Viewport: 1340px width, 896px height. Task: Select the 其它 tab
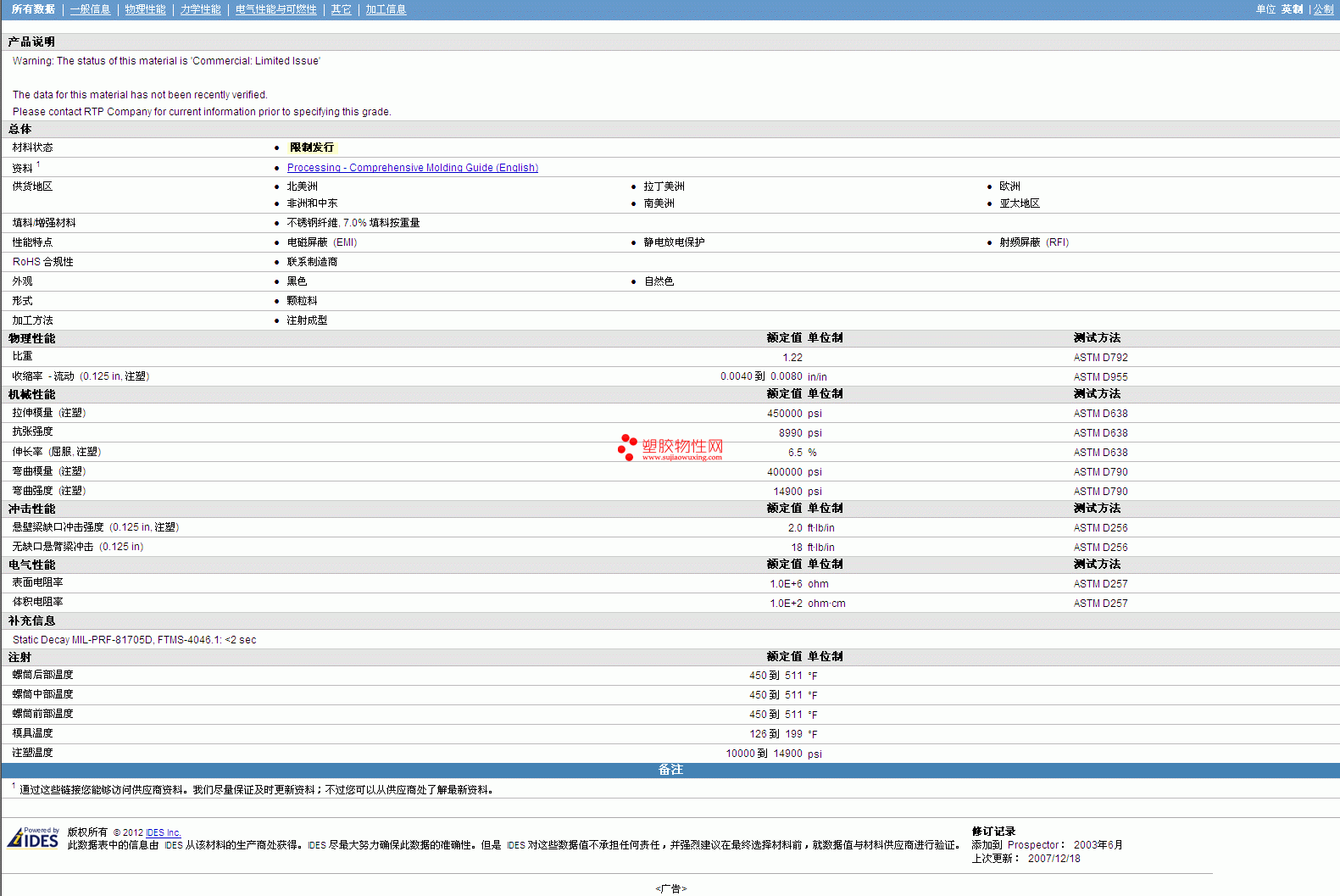tap(341, 9)
